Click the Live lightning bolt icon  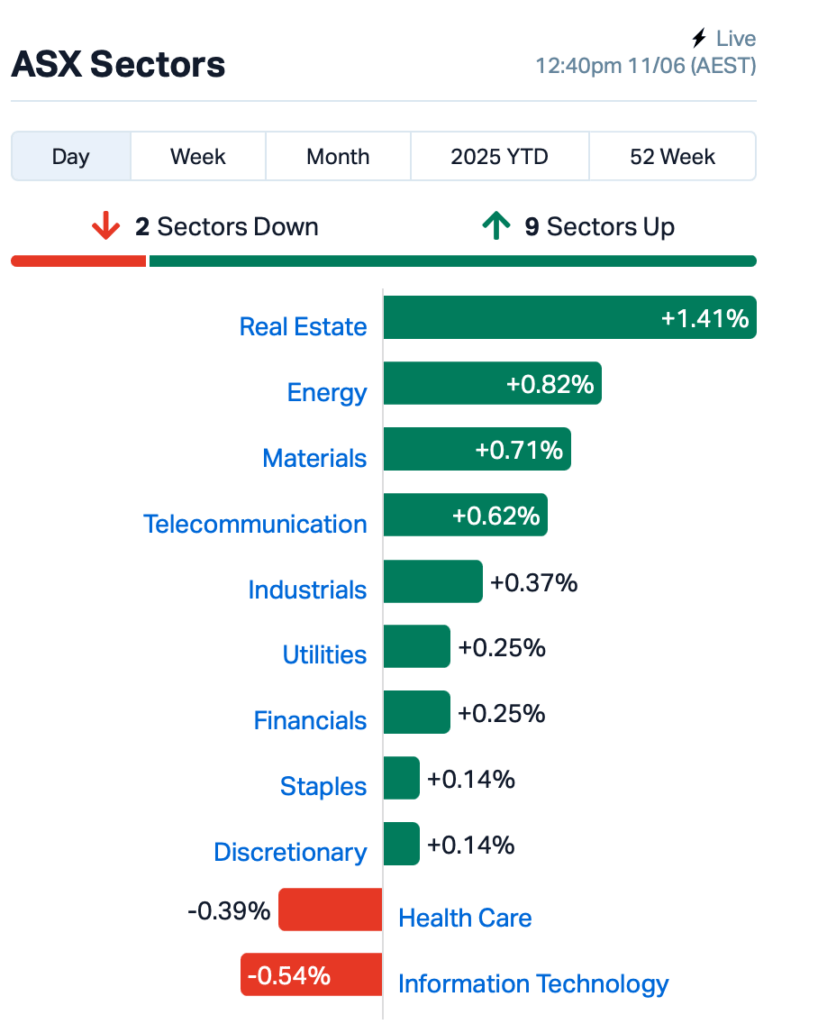click(699, 38)
